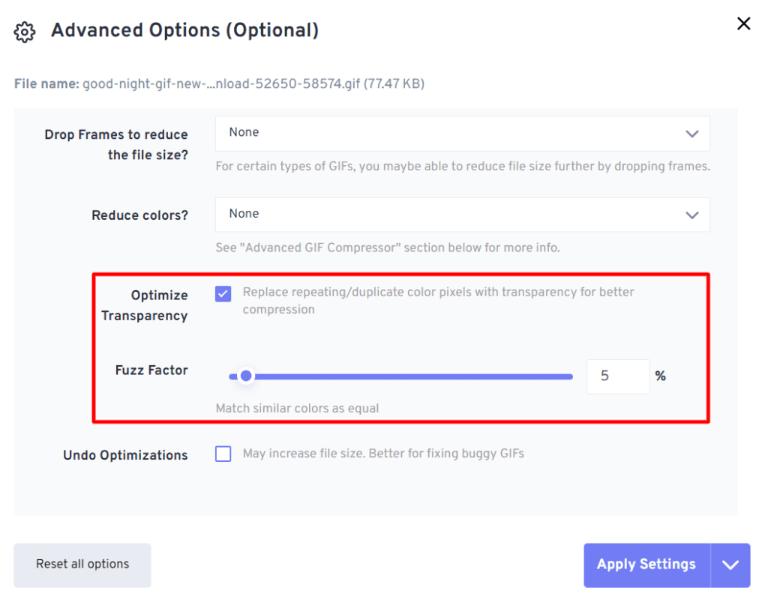Expand the Apply Settings arrow menu
The width and height of the screenshot is (760, 598).
[730, 565]
